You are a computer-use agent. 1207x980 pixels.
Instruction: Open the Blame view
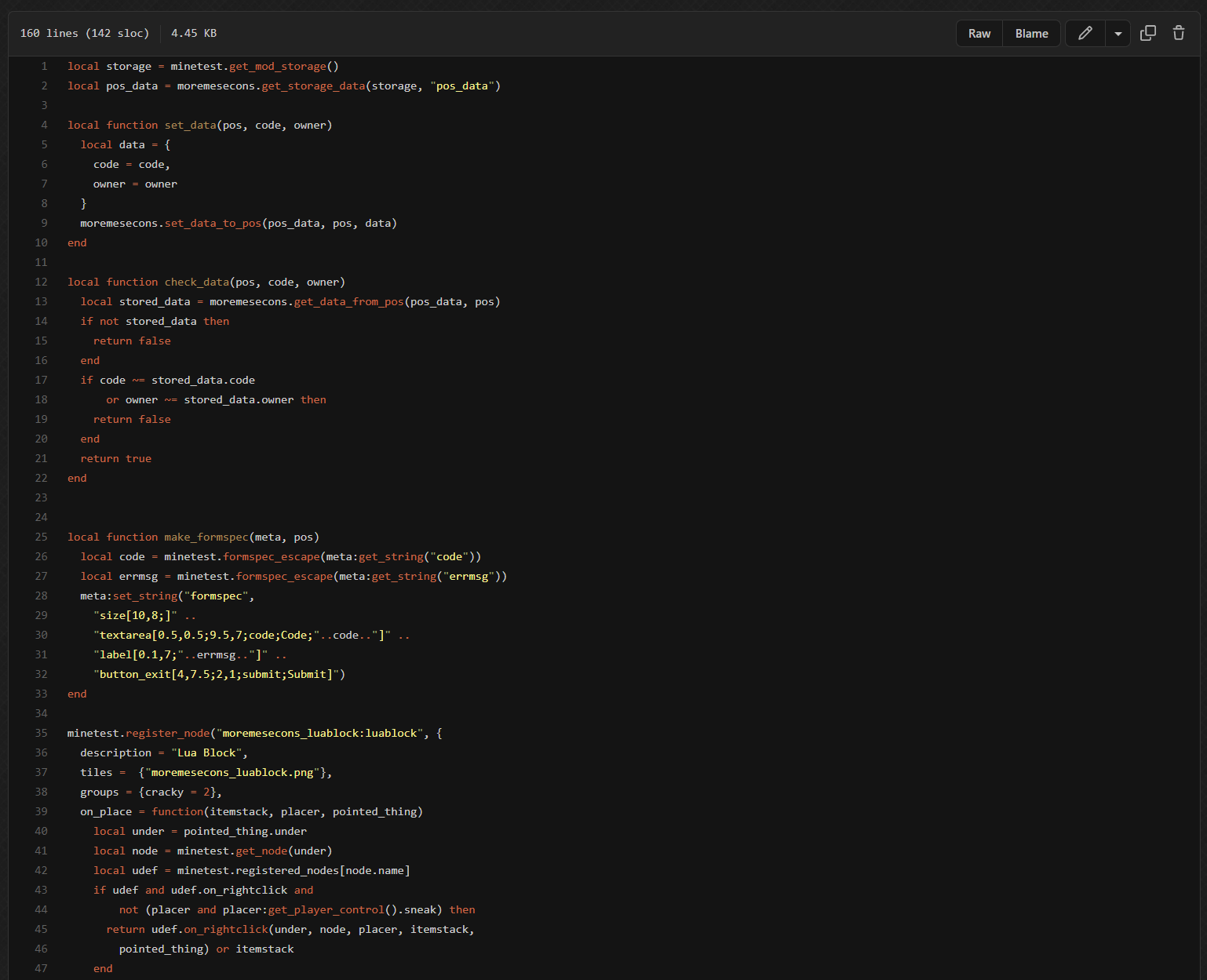[x=1031, y=34]
